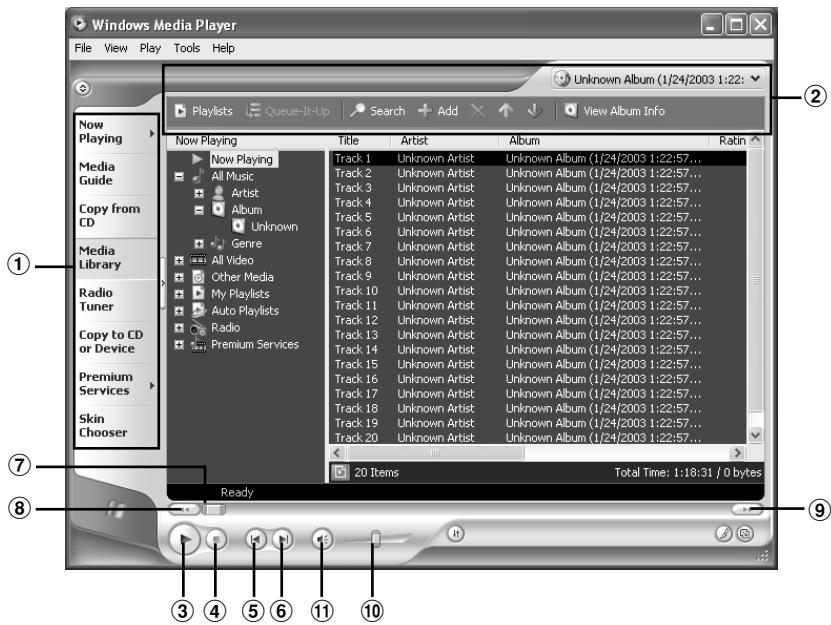
Task: Click the seek bar thumb
Action: [x=214, y=509]
